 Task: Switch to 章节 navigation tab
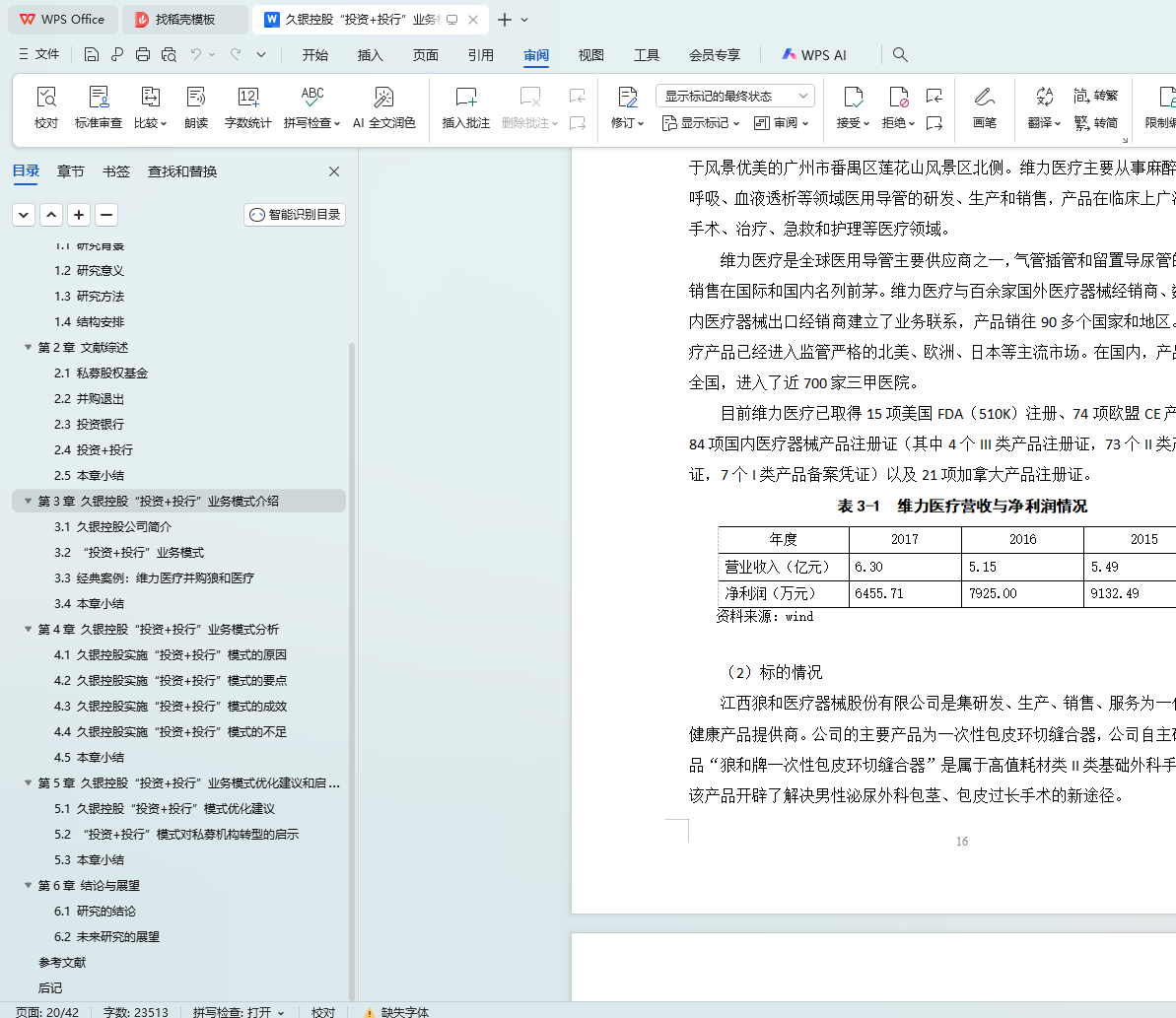click(x=71, y=171)
